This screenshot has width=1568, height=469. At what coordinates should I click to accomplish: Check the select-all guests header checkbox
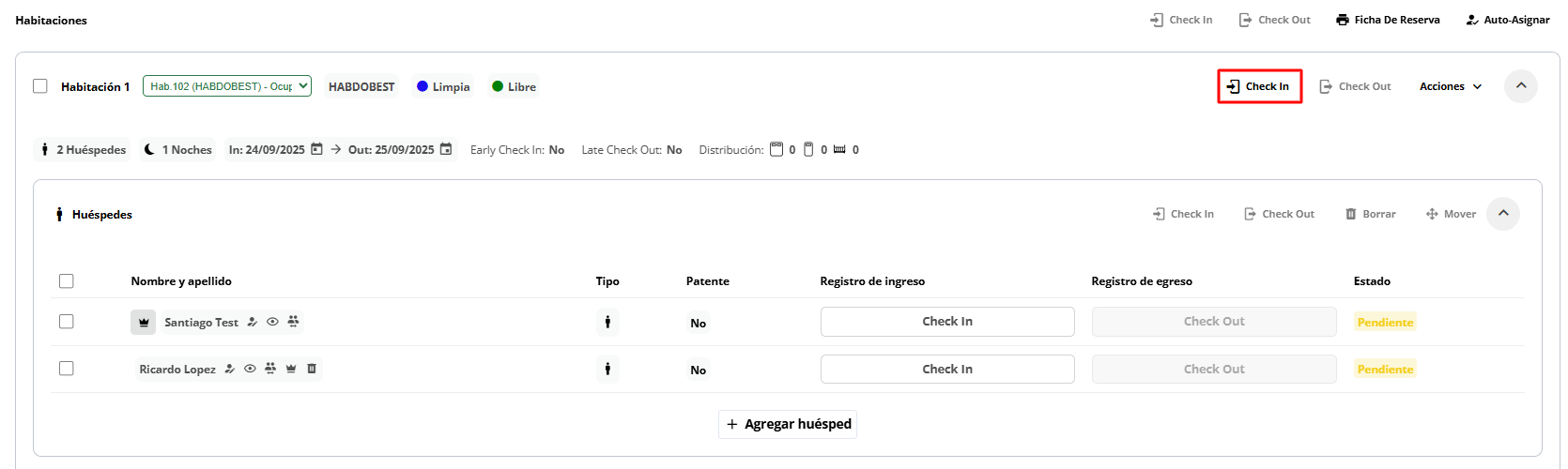(x=66, y=281)
